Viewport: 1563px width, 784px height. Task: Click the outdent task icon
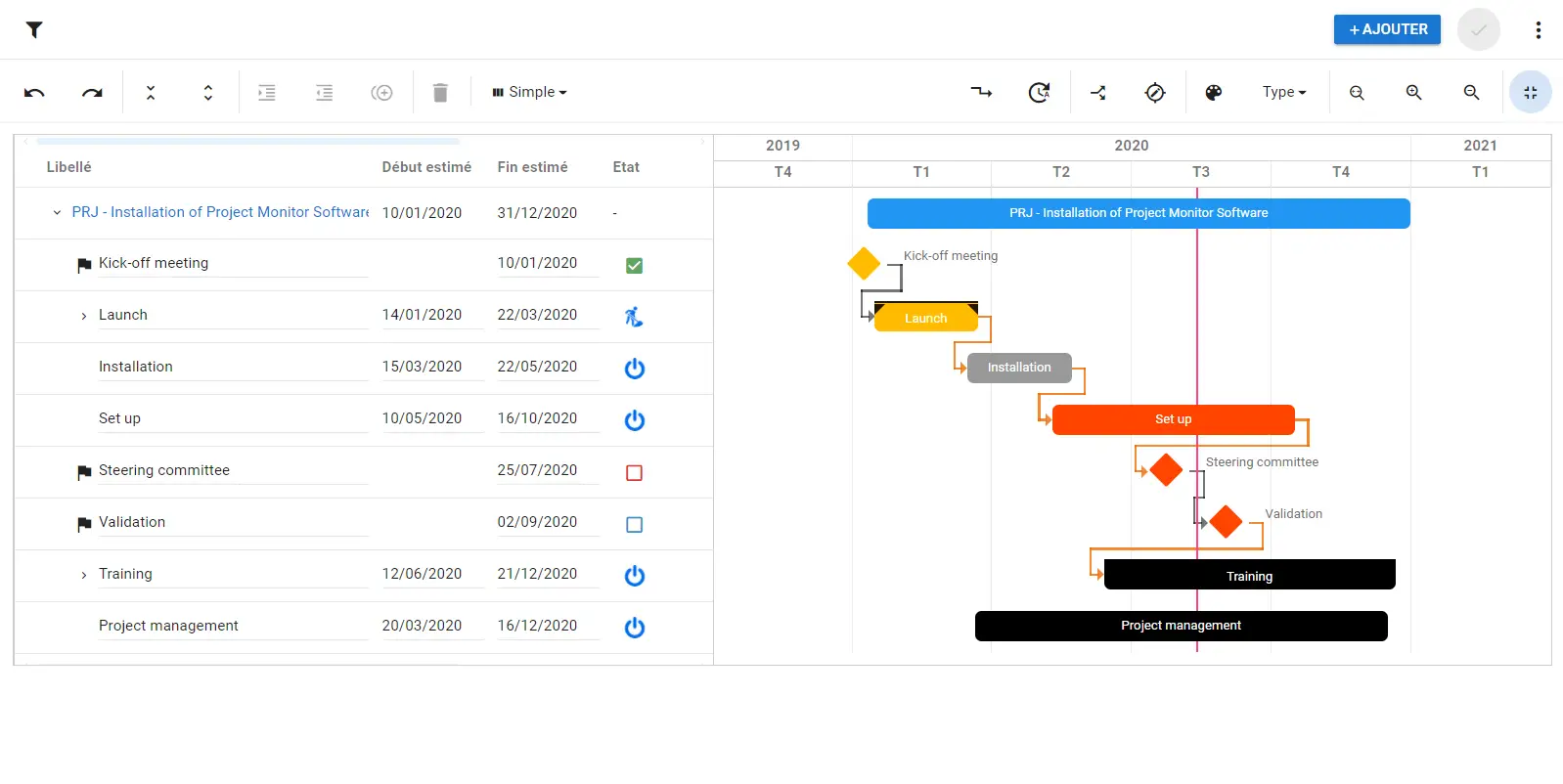click(324, 92)
